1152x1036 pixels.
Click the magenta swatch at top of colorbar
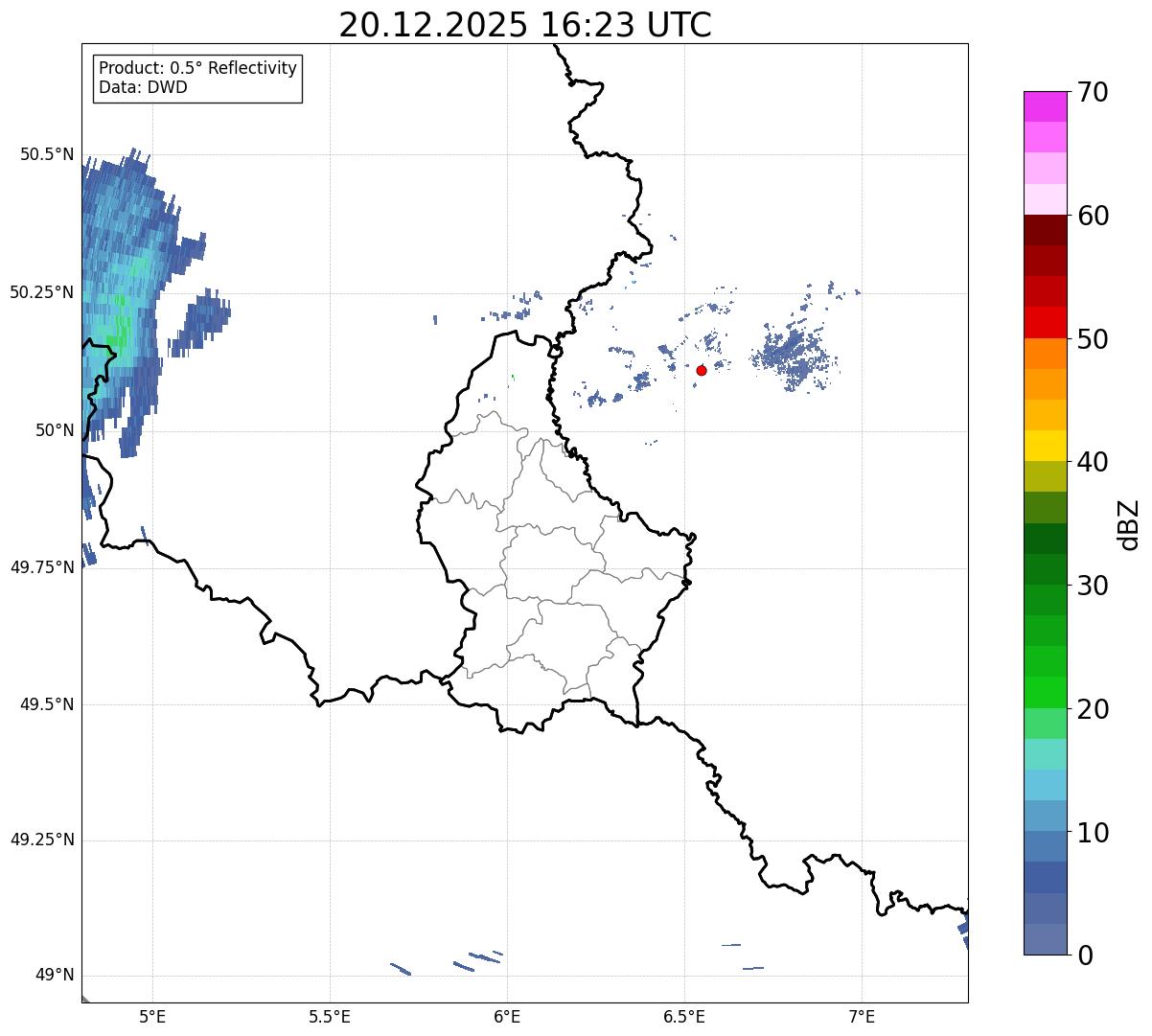tap(1046, 106)
